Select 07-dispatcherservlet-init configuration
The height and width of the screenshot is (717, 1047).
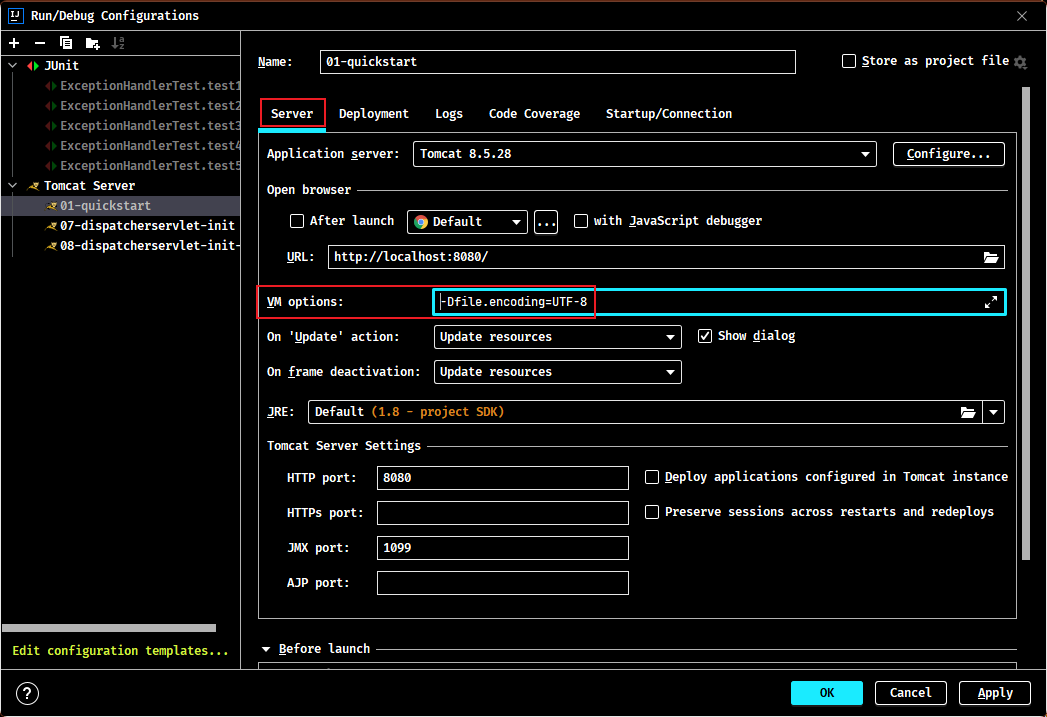(x=147, y=226)
